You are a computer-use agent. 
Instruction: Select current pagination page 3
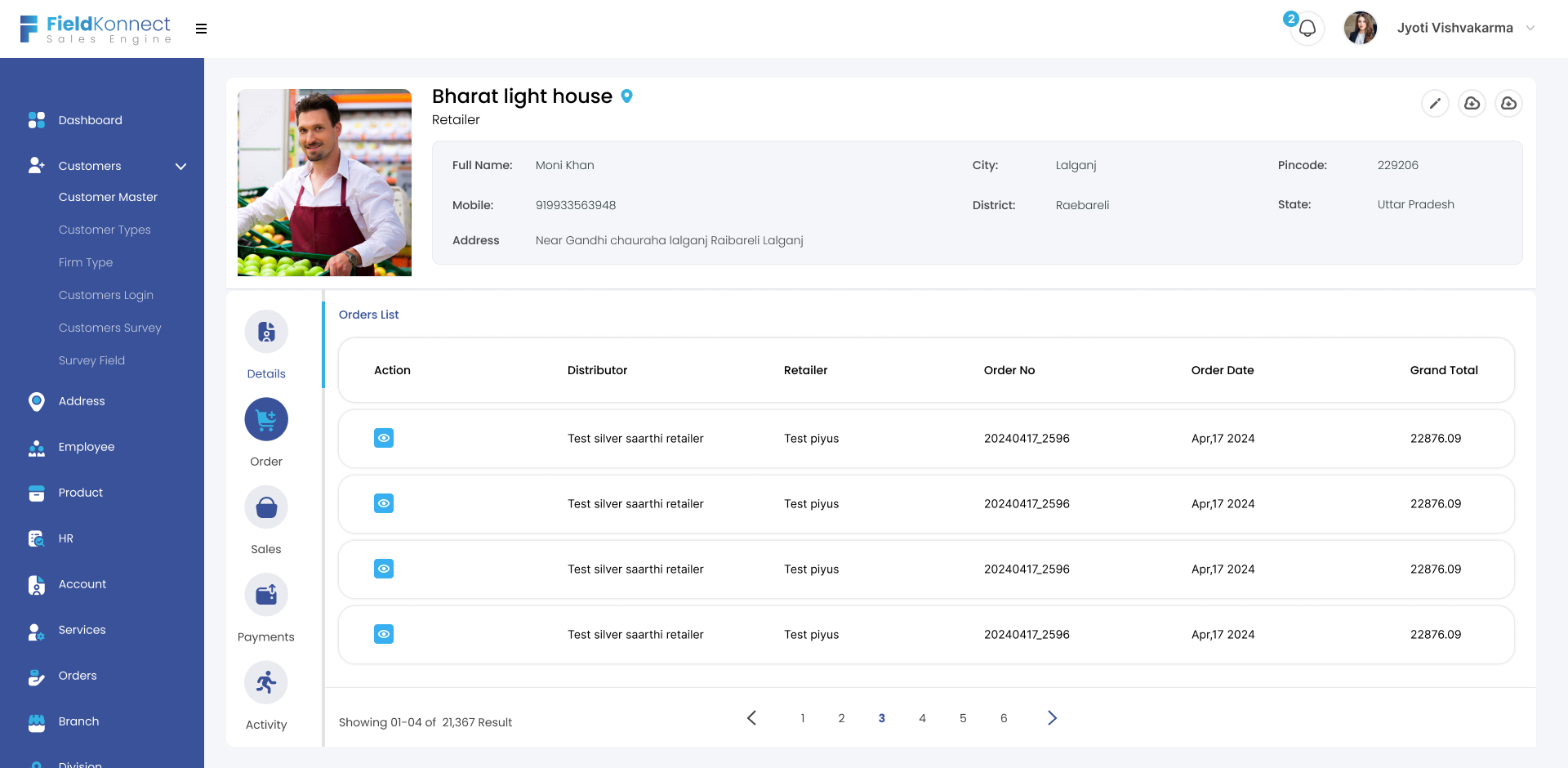click(x=882, y=718)
